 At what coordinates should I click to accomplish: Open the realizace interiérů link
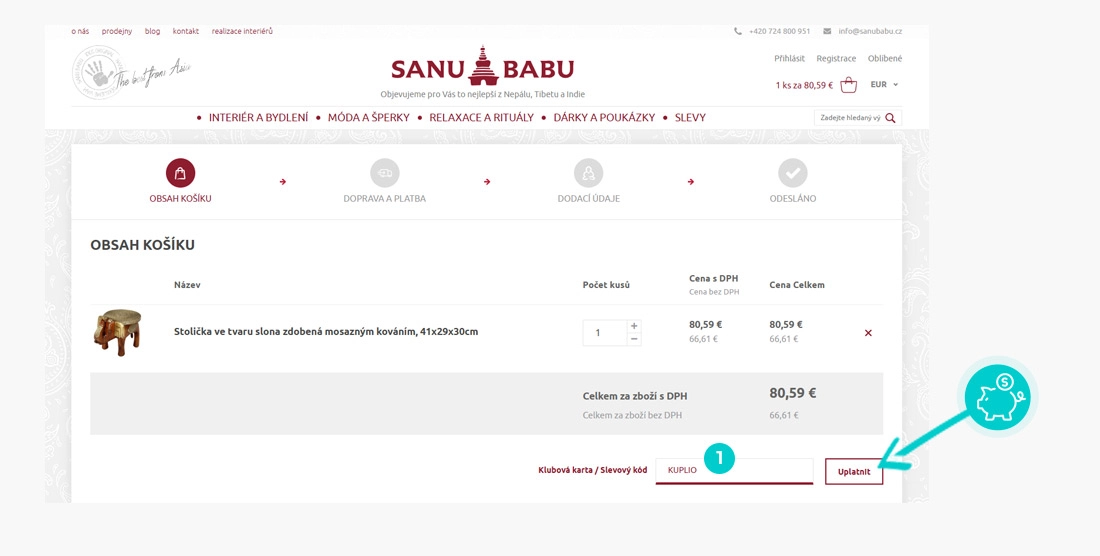pos(242,32)
